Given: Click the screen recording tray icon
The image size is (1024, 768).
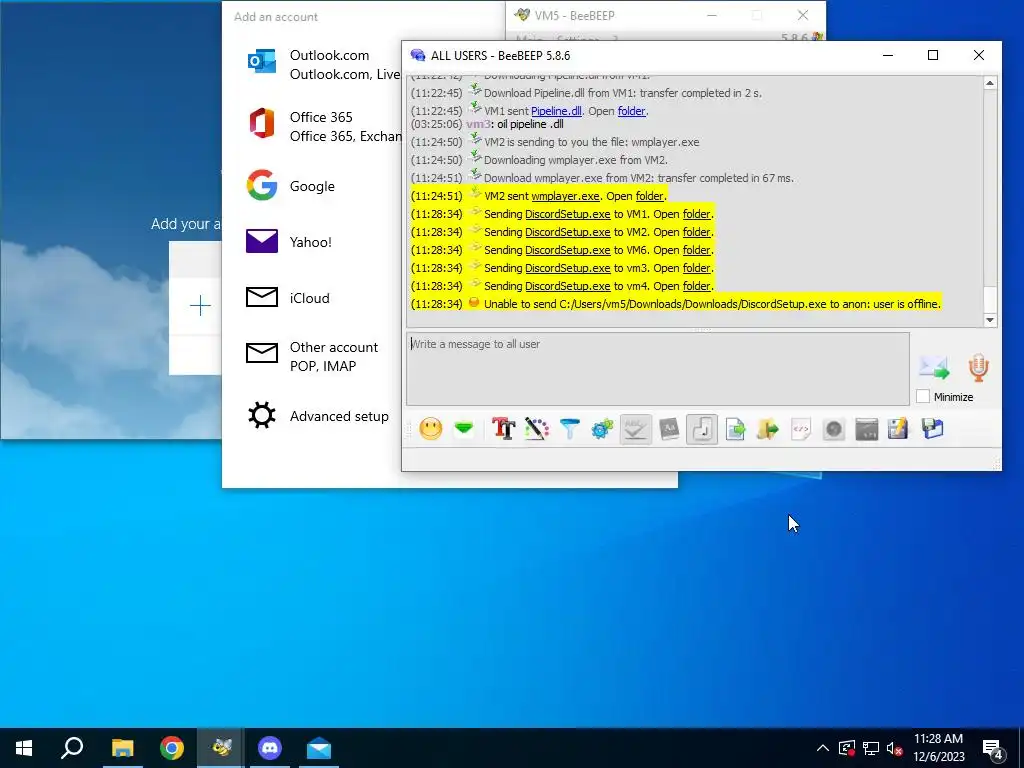Looking at the screenshot, I should click(x=847, y=748).
